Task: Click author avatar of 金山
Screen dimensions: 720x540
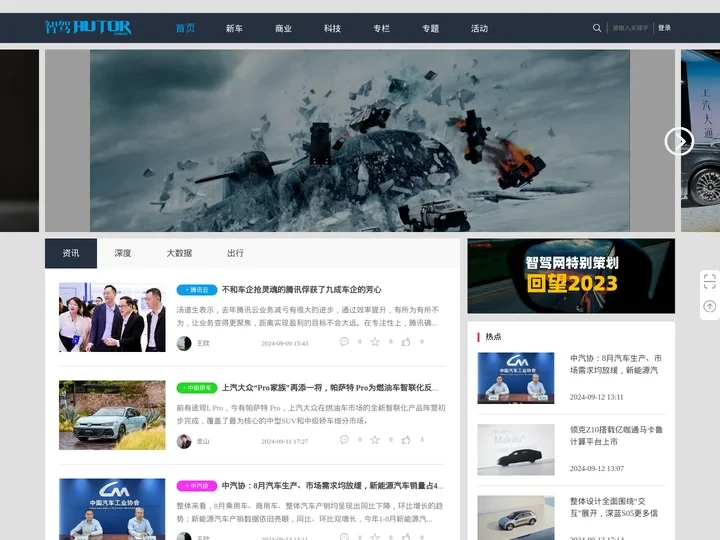Action: click(x=184, y=441)
